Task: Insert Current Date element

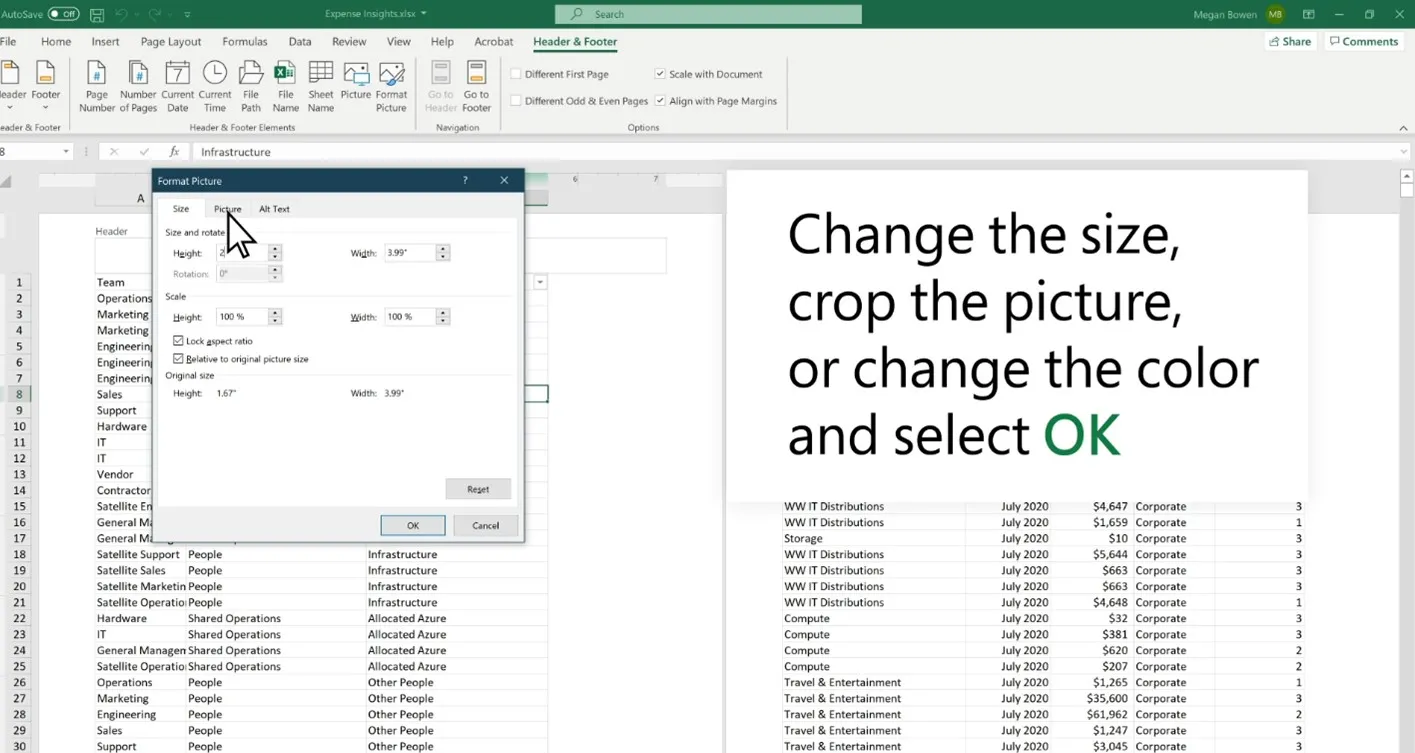Action: (x=177, y=86)
